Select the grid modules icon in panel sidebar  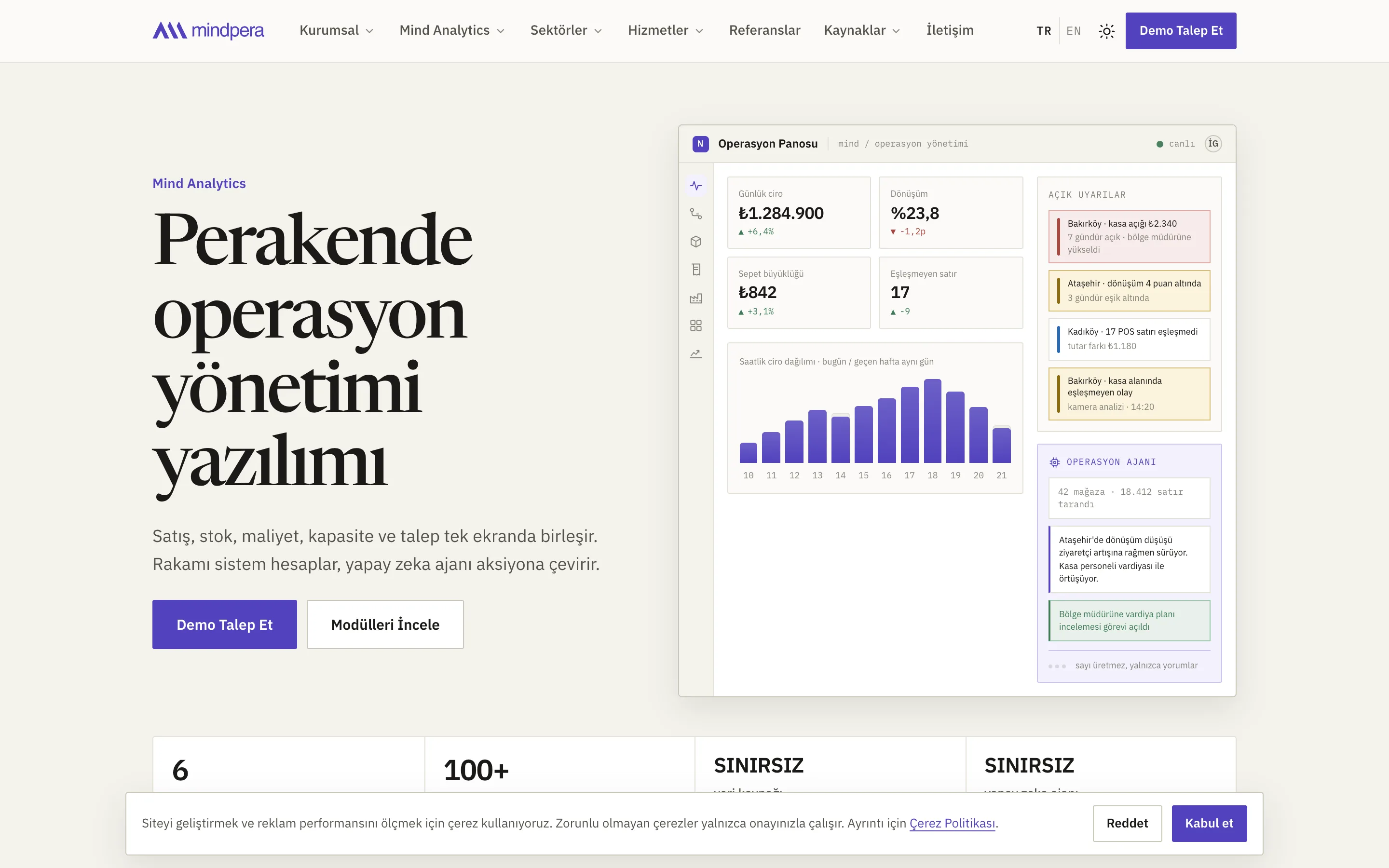pyautogui.click(x=695, y=326)
